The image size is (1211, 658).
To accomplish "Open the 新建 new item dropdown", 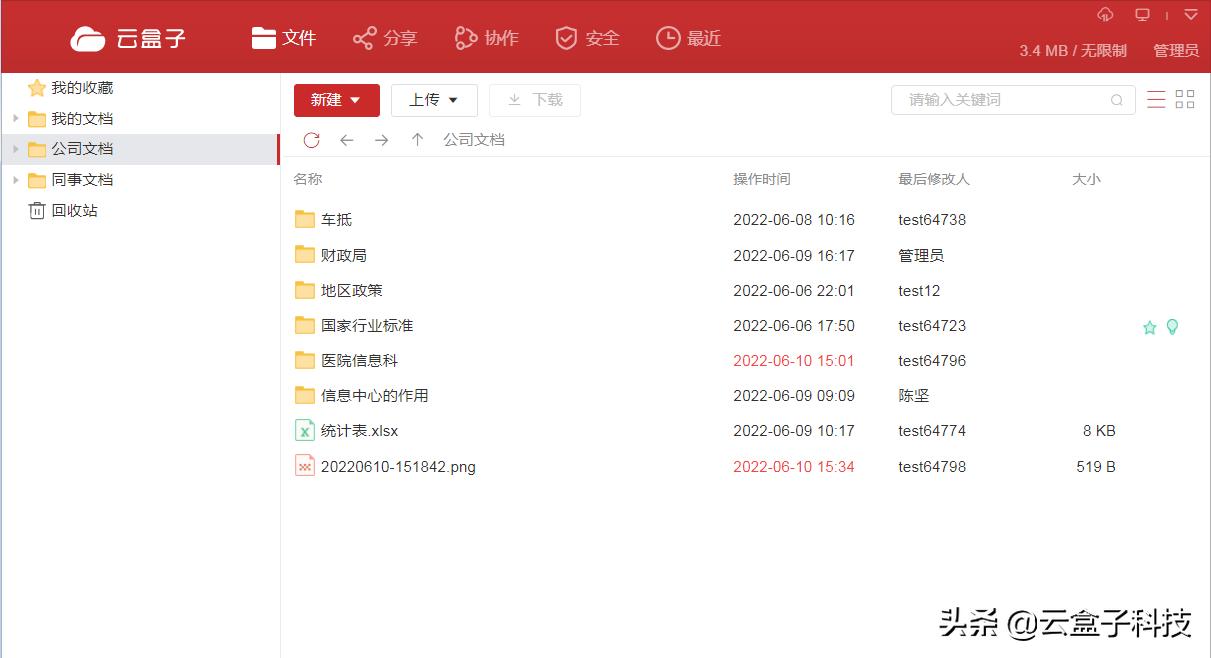I will coord(336,100).
